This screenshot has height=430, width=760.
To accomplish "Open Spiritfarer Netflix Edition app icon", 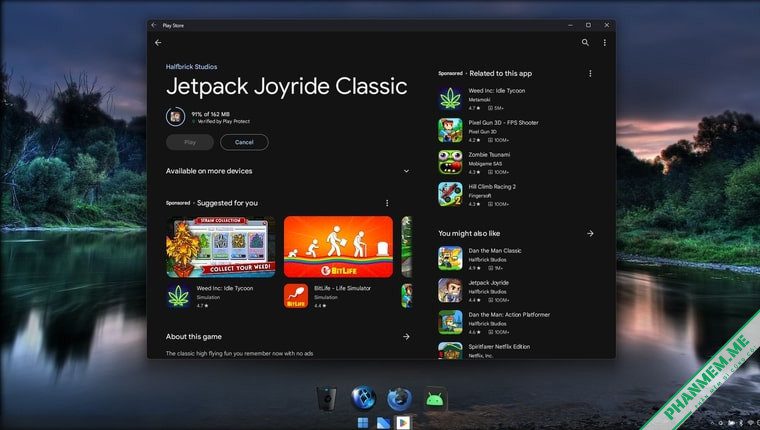I will click(450, 350).
